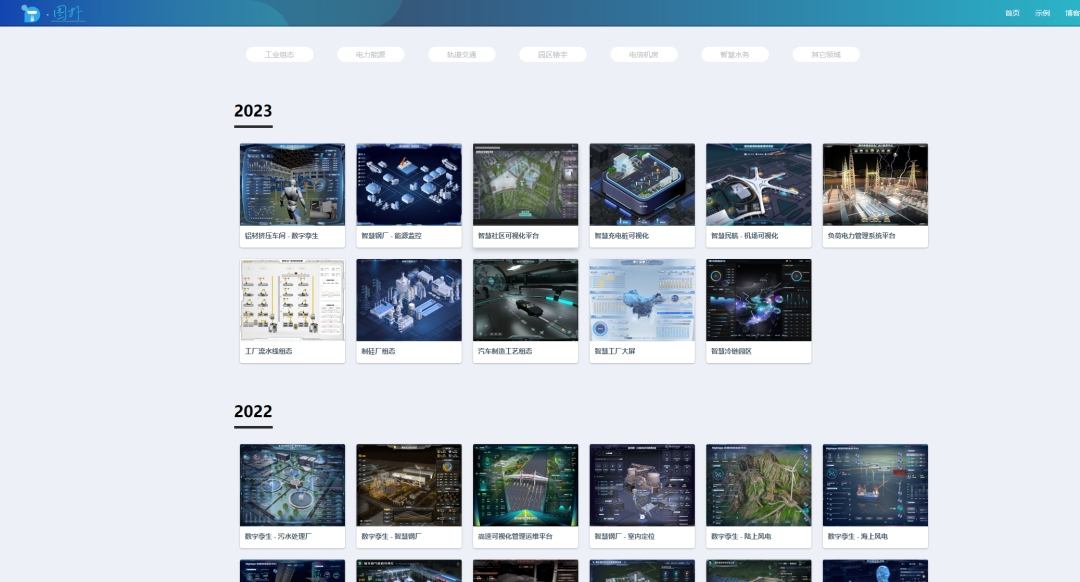
Task: View the 汽车制造工艺组态 demo image
Action: point(525,300)
